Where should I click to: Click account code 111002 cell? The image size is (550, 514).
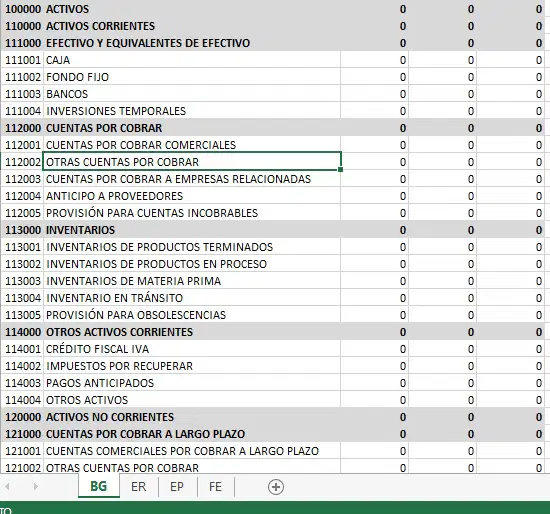22,77
